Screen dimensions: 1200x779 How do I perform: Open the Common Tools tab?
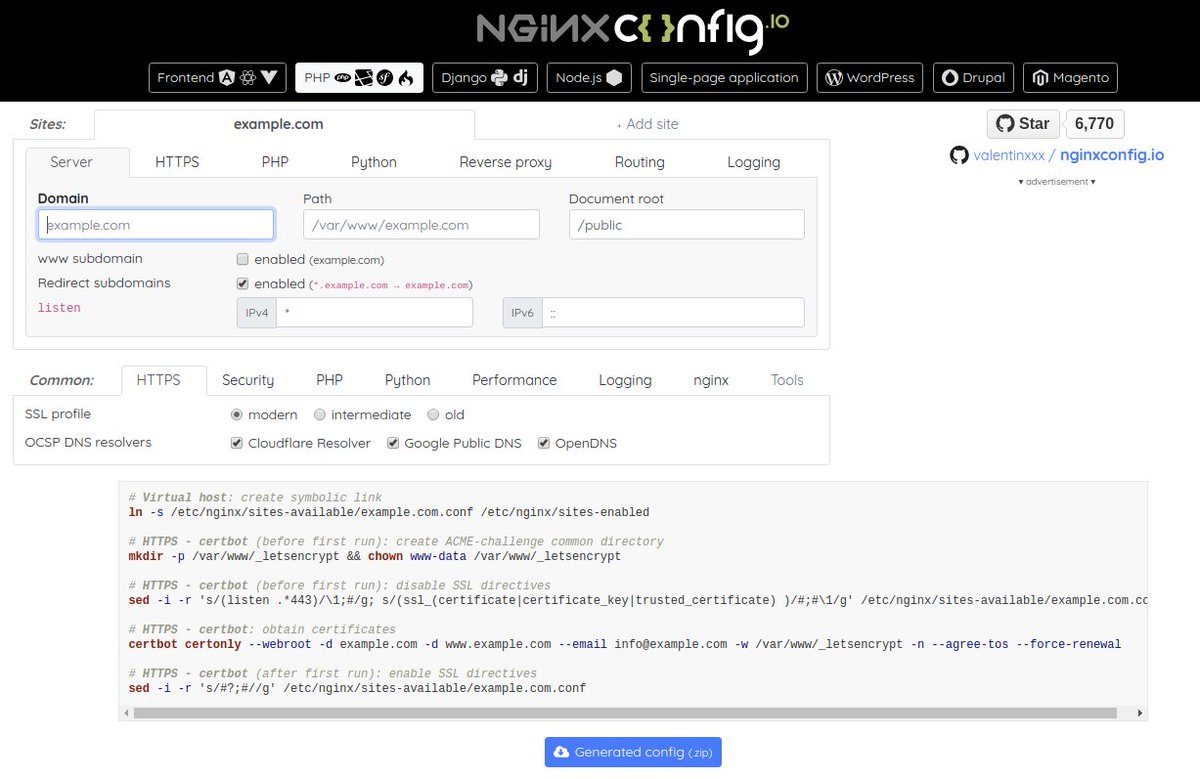787,380
